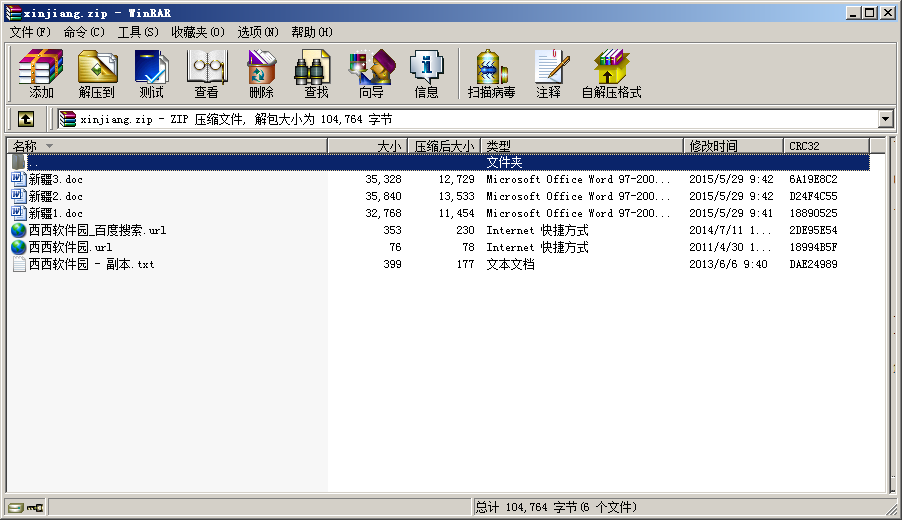Image resolution: width=902 pixels, height=520 pixels.
Task: Launch the 向导 (Wizard) tool
Action: click(371, 74)
